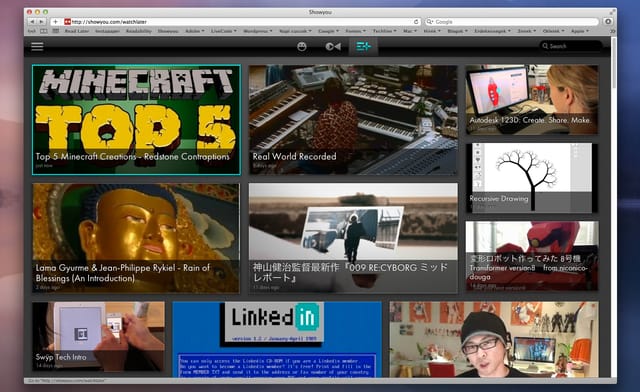Viewport: 640px width, 392px height.
Task: Open the reading list bookmarks icon
Action: (x=44, y=31)
